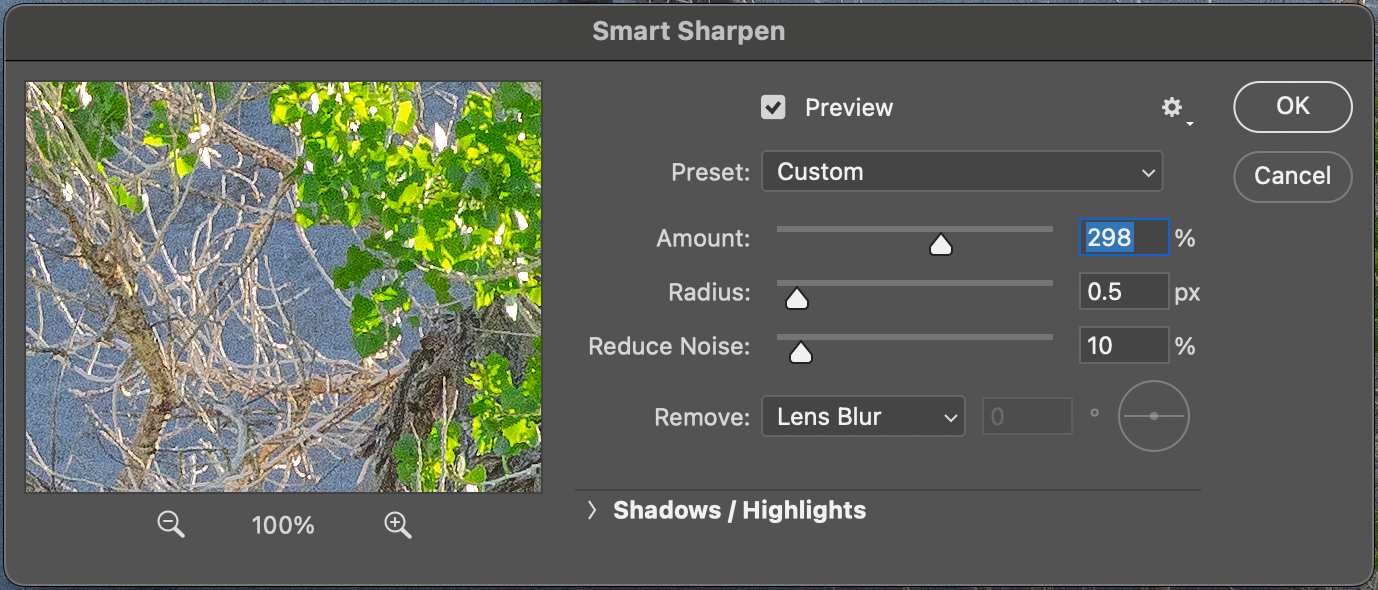Click the 100% zoom level label

tap(282, 524)
